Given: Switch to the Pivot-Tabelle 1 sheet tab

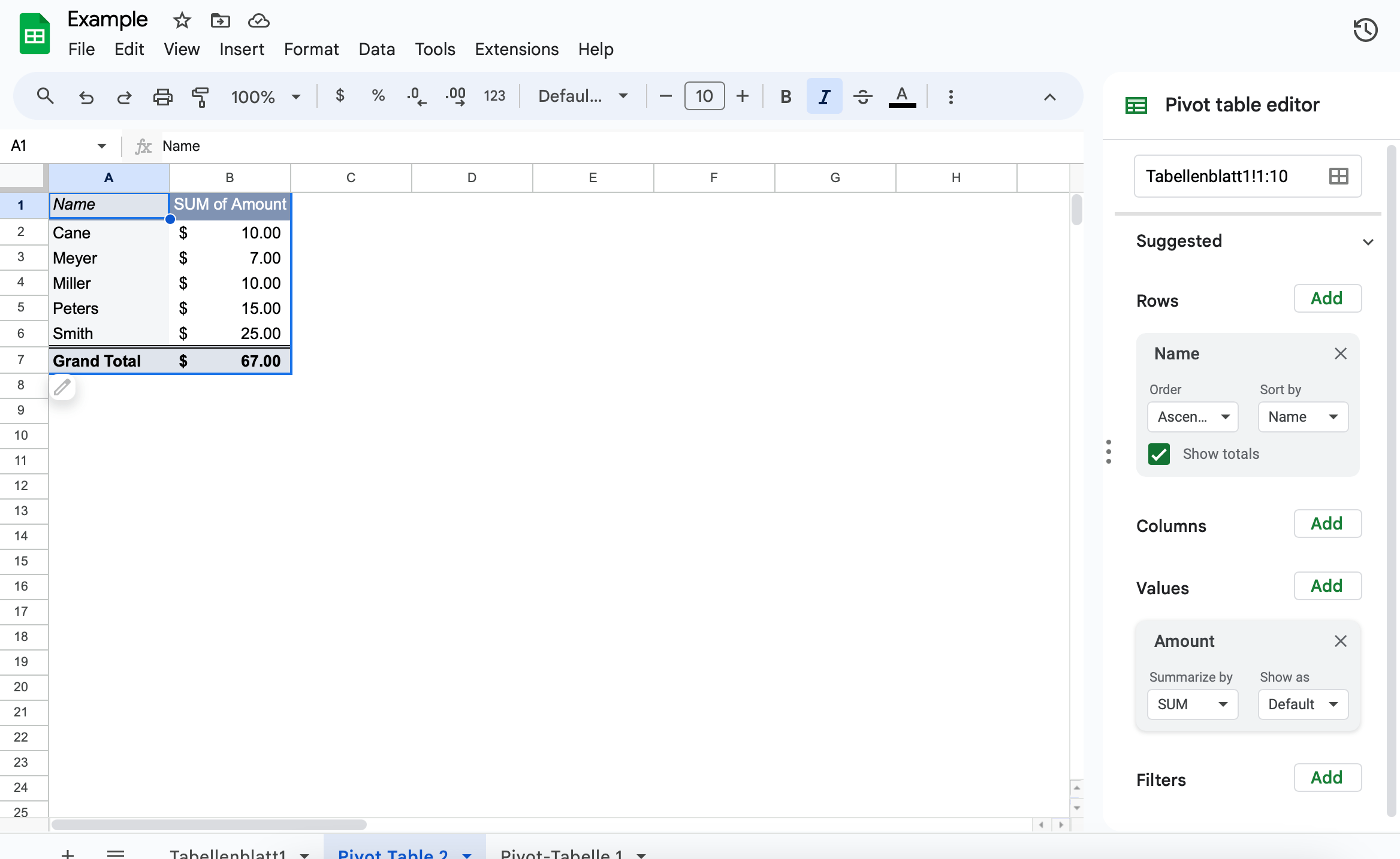Looking at the screenshot, I should point(562,854).
